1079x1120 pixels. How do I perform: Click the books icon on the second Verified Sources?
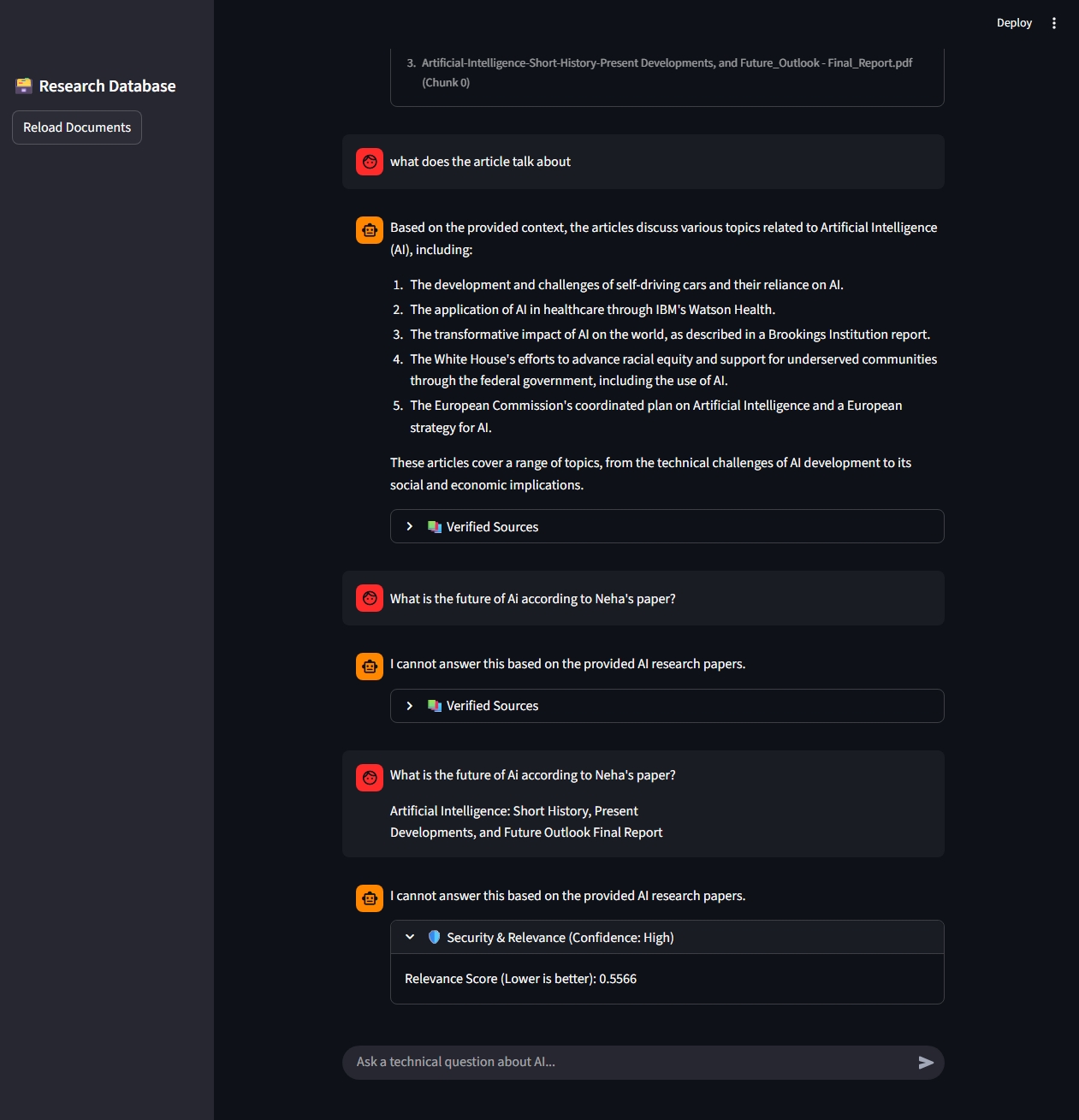coord(435,706)
